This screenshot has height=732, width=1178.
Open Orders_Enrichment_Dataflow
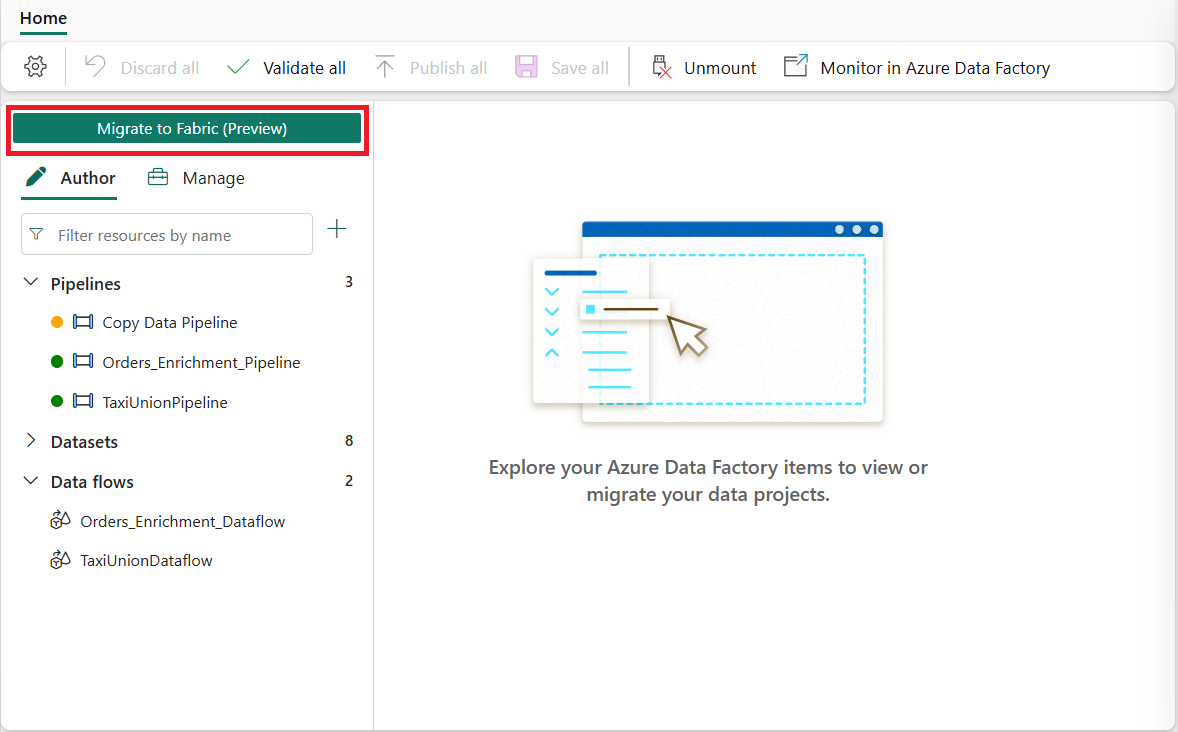click(183, 521)
